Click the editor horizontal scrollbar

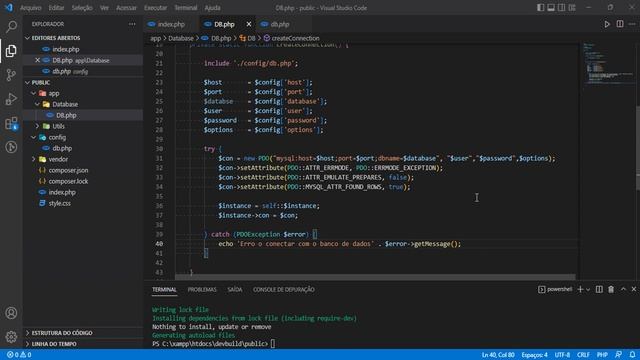click(375, 277)
